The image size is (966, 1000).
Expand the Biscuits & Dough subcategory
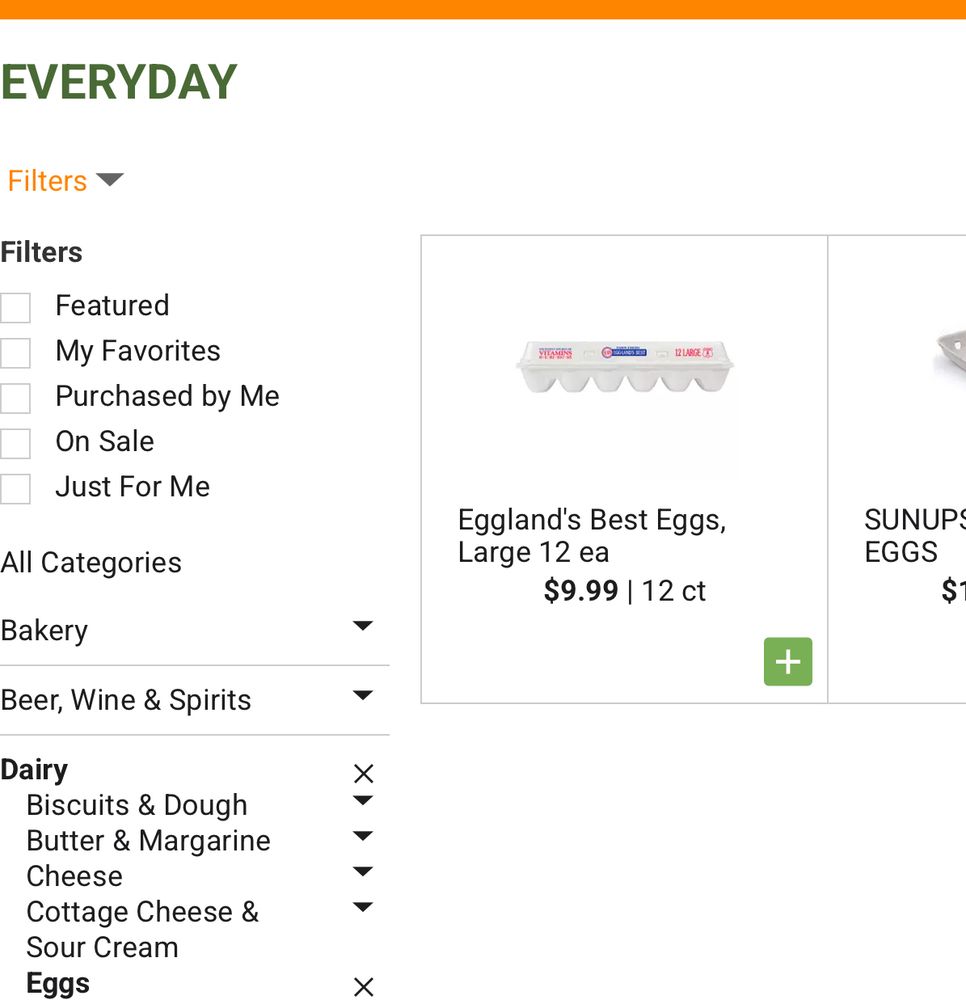pyautogui.click(x=363, y=799)
